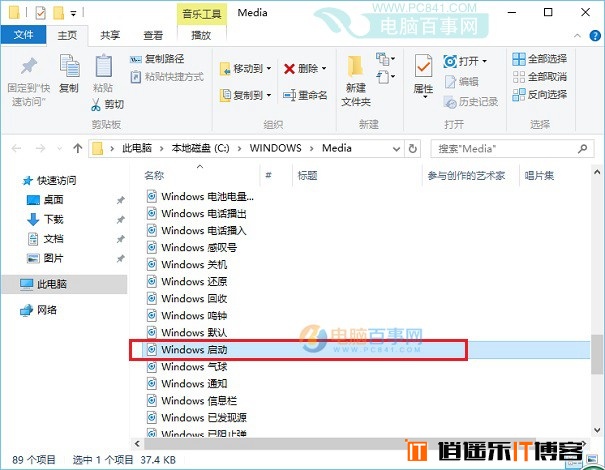
Task: Collapse the ribbon with the chevron
Action: click(x=577, y=36)
